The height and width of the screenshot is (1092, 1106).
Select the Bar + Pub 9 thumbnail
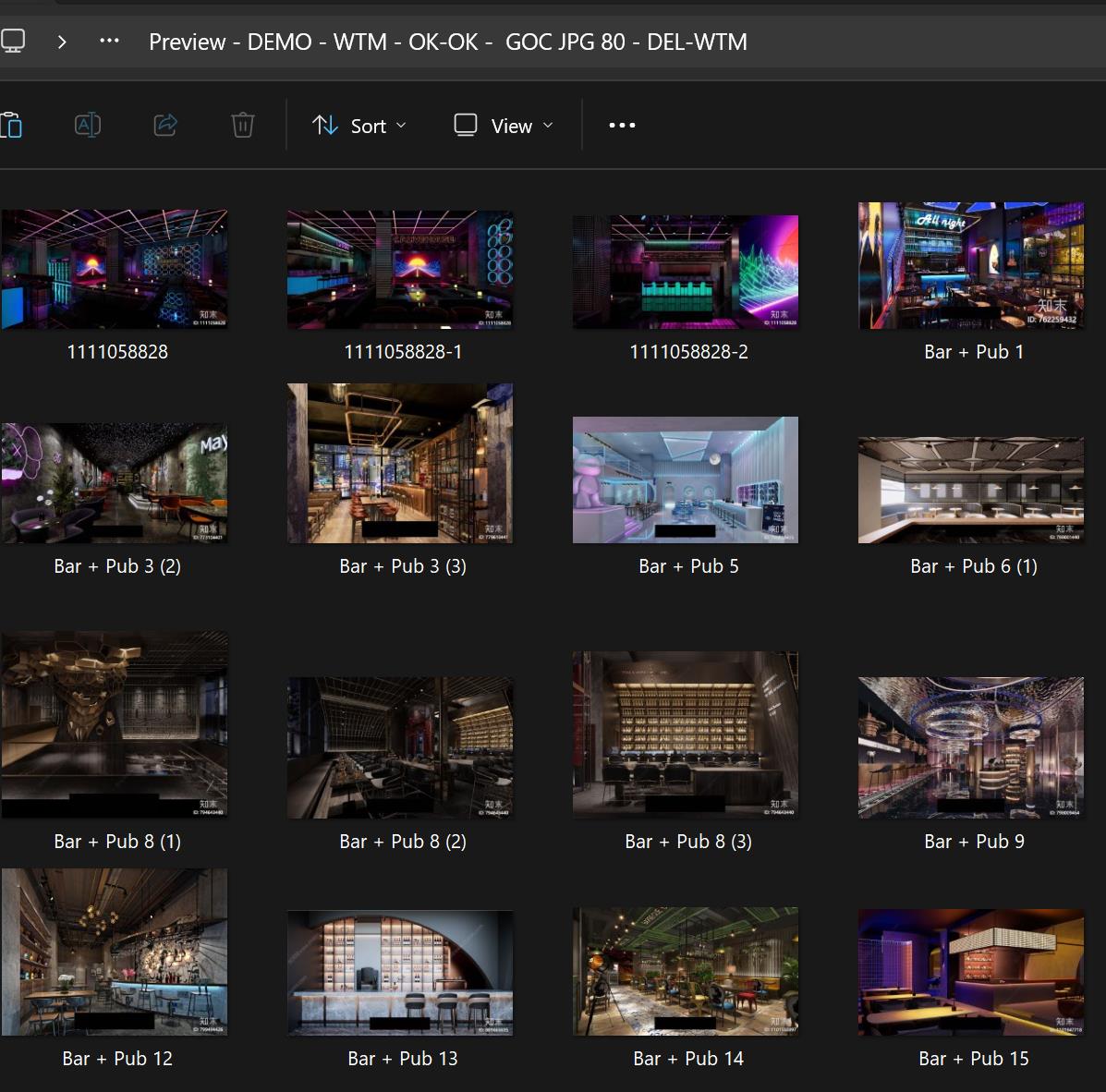click(971, 747)
